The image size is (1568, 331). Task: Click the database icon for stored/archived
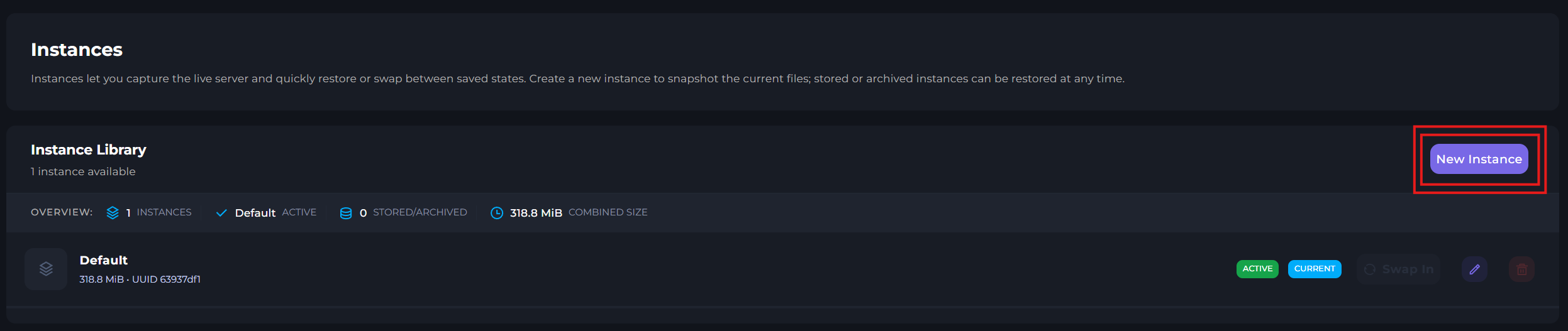(x=346, y=213)
